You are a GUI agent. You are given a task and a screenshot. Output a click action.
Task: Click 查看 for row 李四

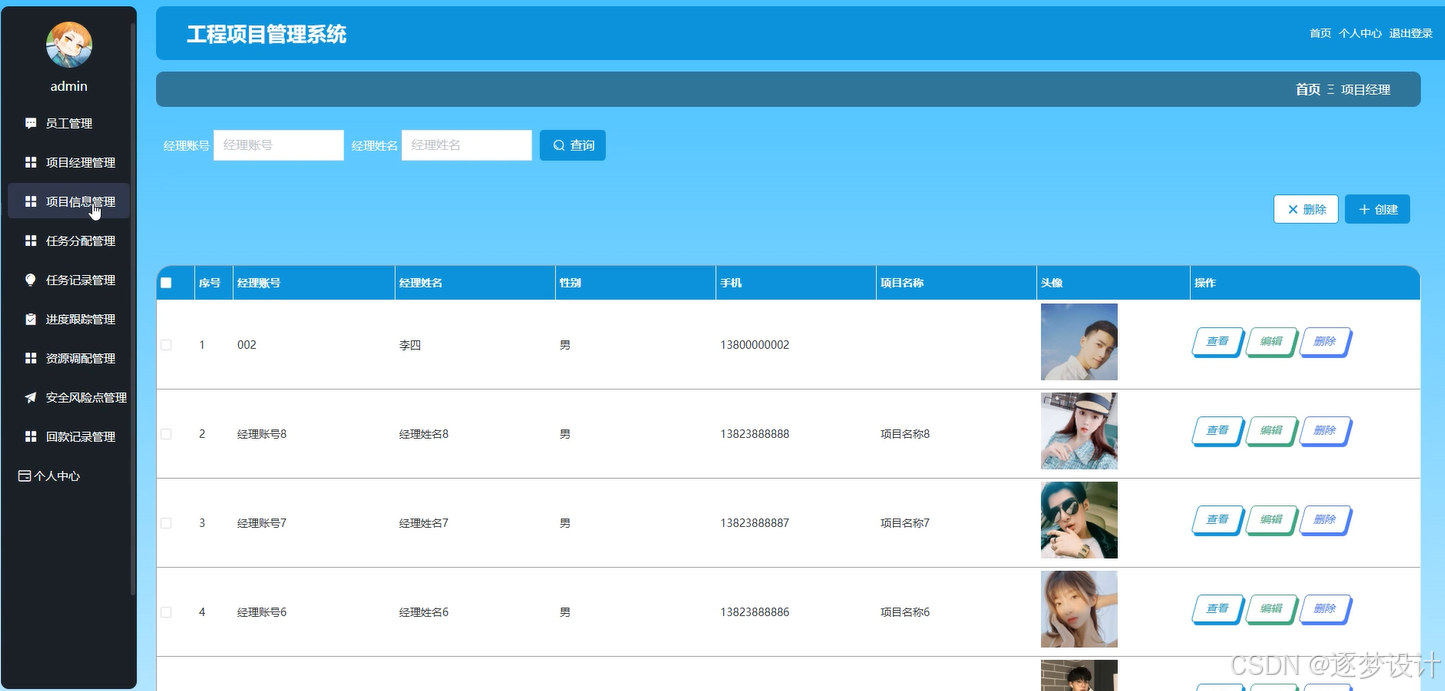(x=1217, y=342)
